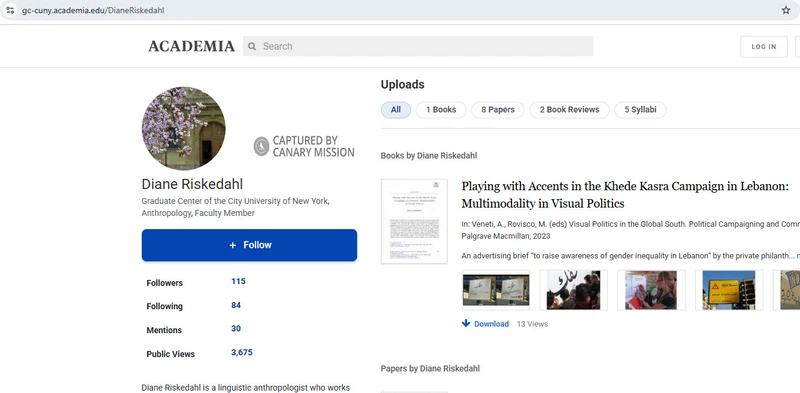This screenshot has width=800, height=393.
Task: Click the Followers label
Action: coord(164,283)
